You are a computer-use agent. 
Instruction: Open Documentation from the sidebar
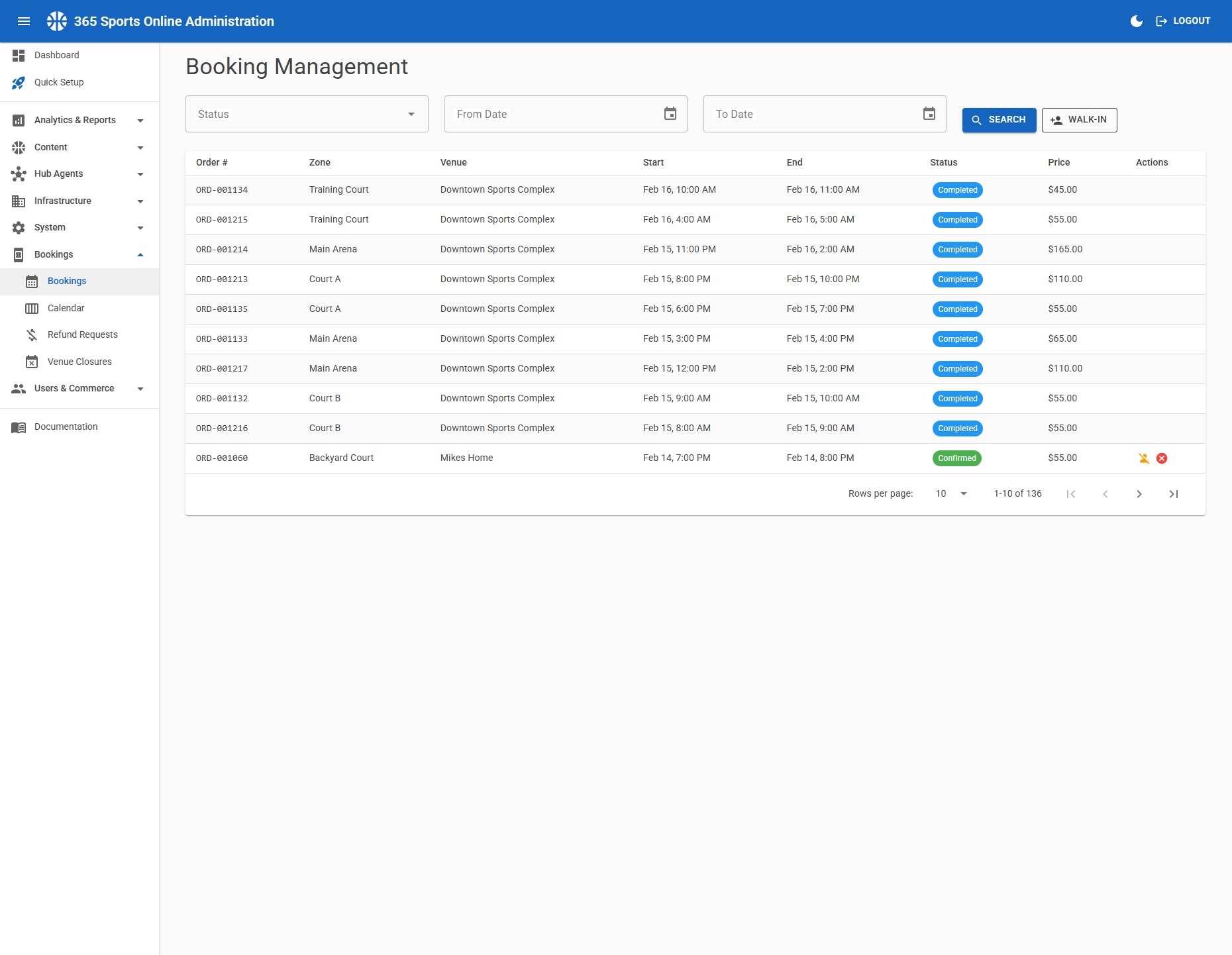(79, 427)
